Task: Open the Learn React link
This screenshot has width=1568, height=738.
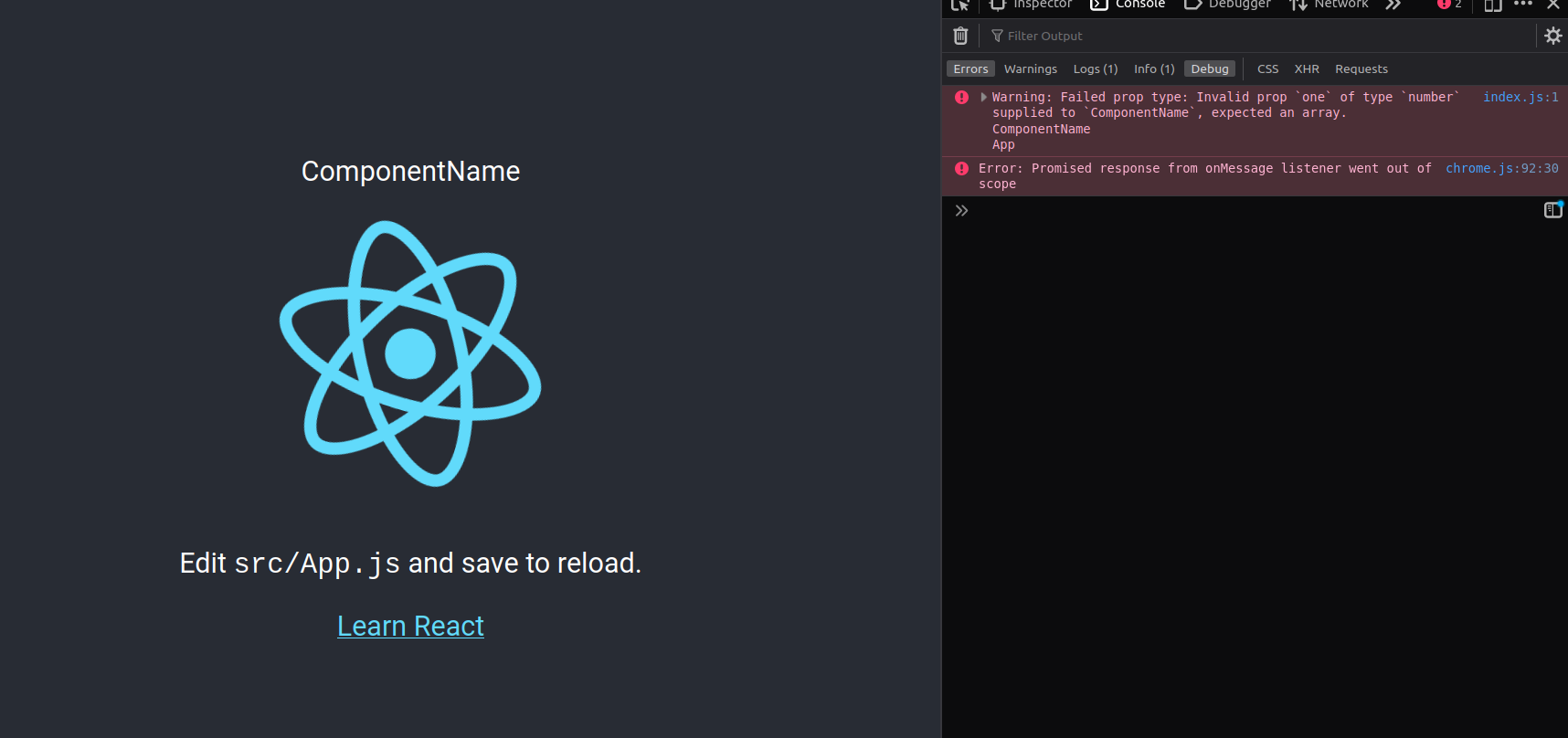Action: 410,626
